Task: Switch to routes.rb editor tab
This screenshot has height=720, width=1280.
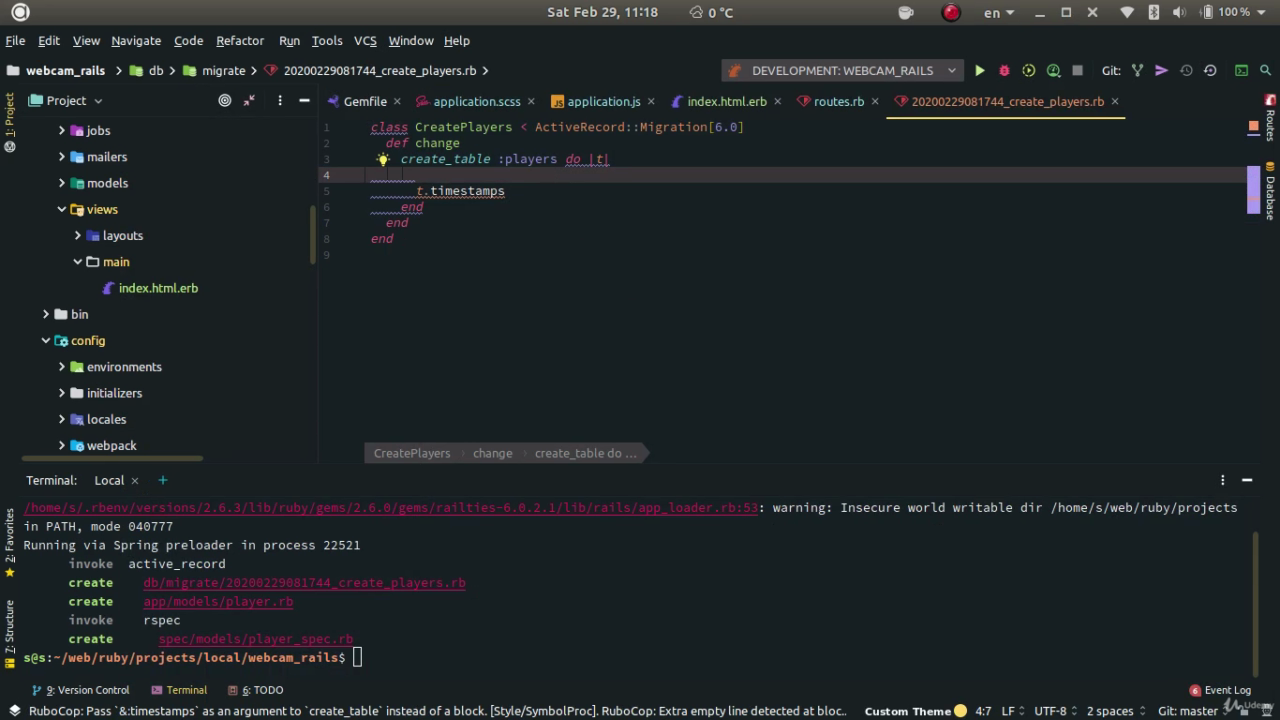Action: coord(838,101)
